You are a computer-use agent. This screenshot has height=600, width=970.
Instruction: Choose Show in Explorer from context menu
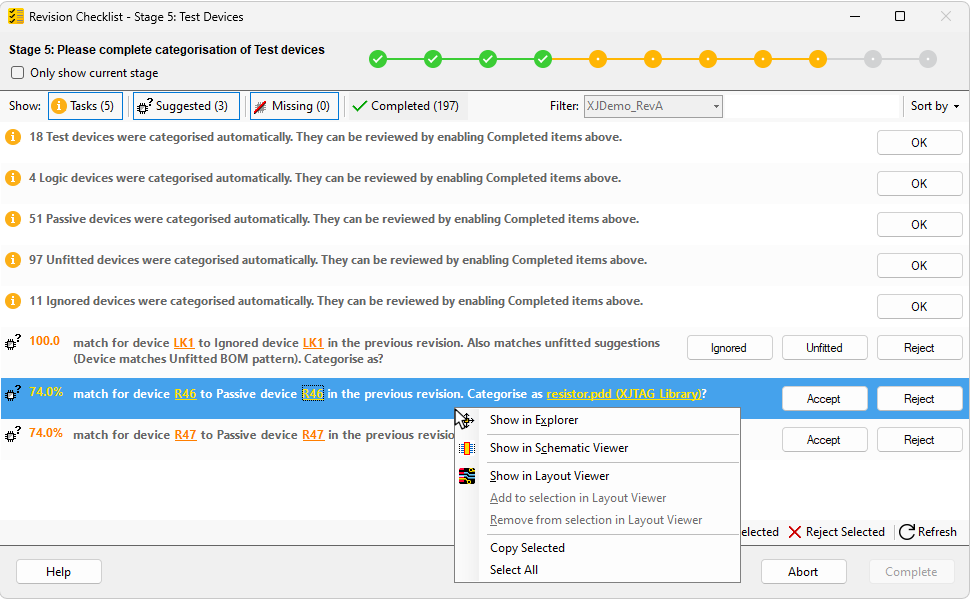point(534,420)
